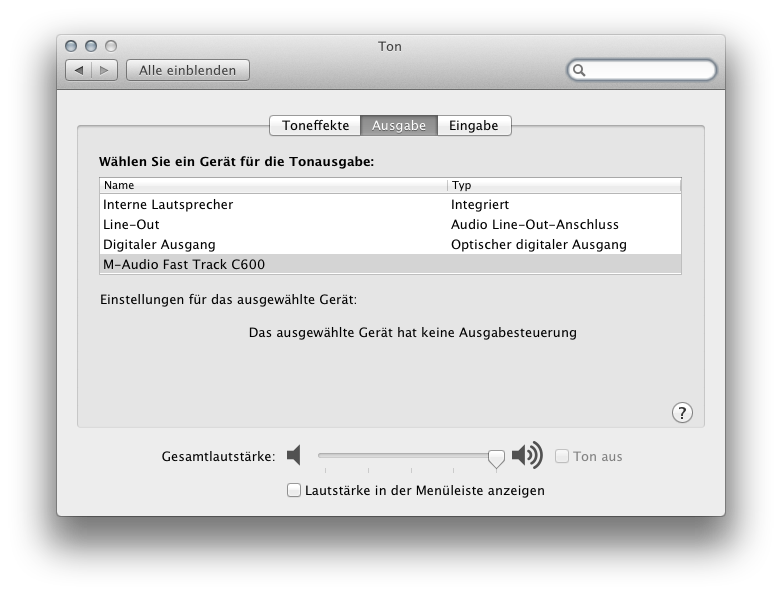The height and width of the screenshot is (595, 782).
Task: Click Optischer digitaler Ausgang type cell
Action: pos(539,244)
